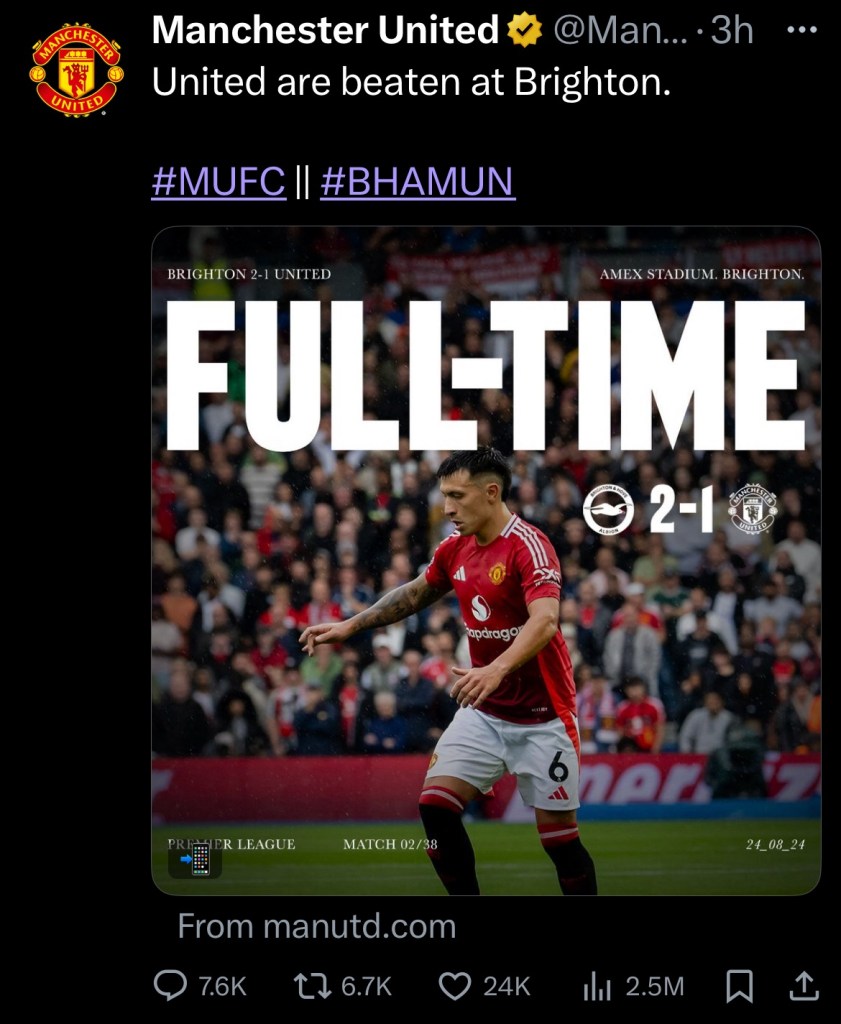Click the 7.6K replies count
841x1024 pixels.
point(222,986)
